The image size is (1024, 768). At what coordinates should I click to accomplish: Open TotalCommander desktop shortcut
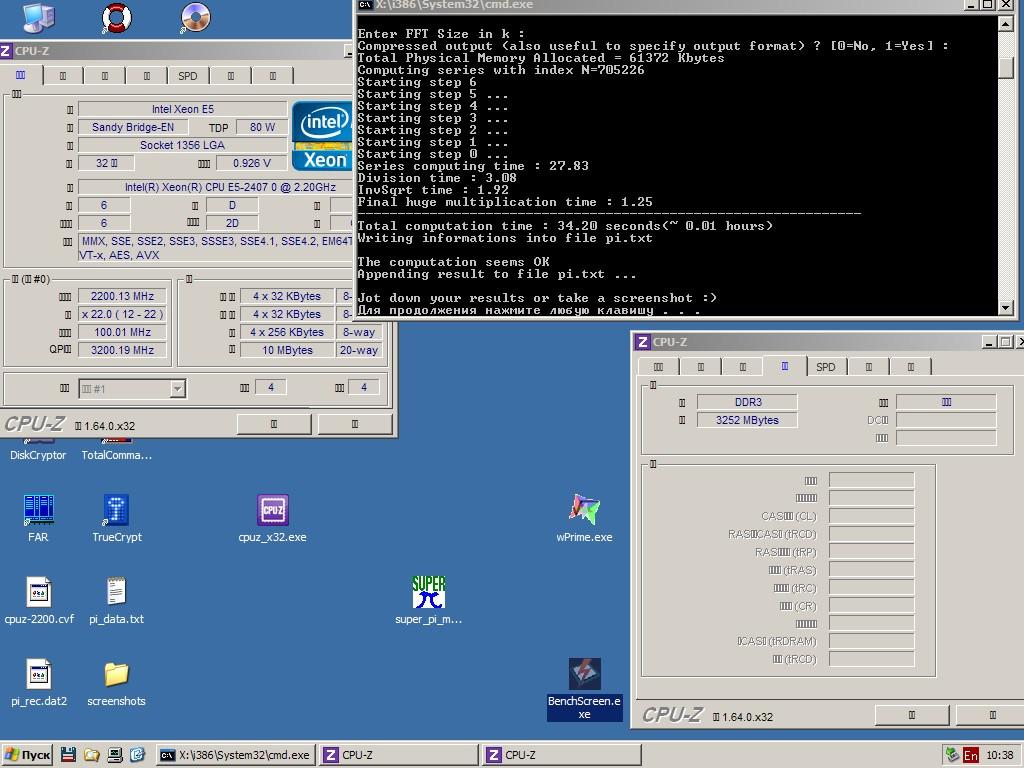point(116,455)
